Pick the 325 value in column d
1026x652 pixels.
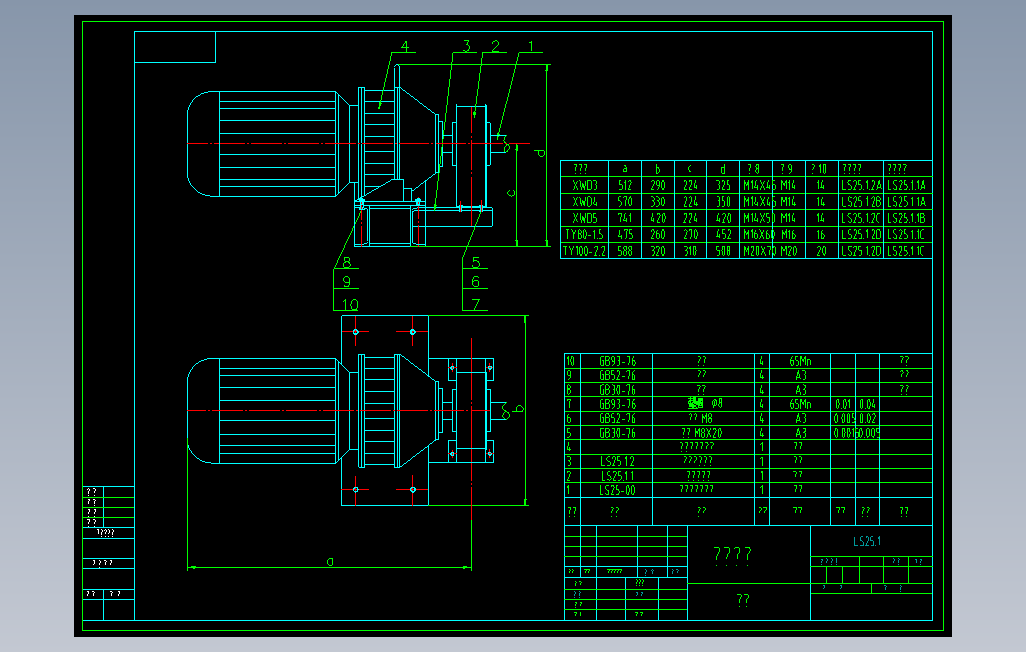coord(723,185)
